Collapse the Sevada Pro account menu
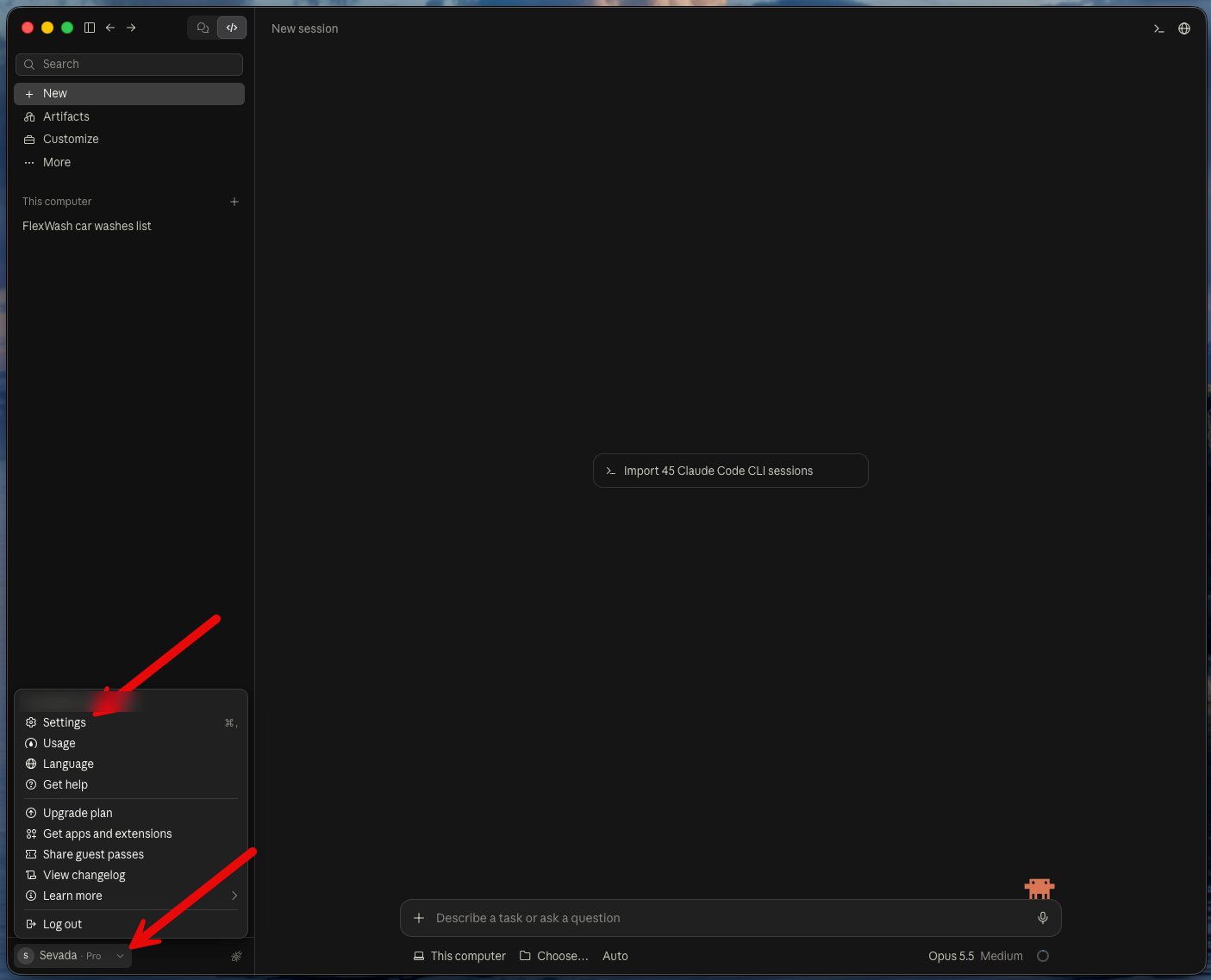The image size is (1211, 980). click(73, 956)
